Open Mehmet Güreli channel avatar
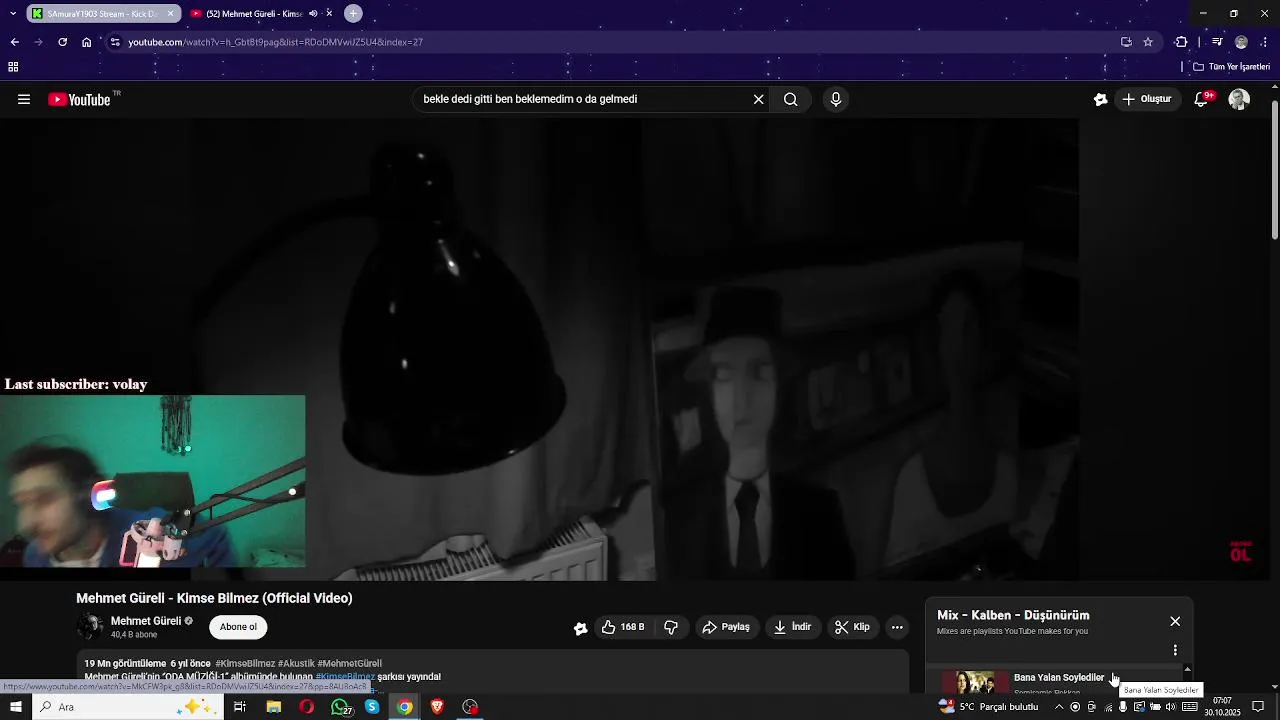Viewport: 1280px width, 720px height. pos(90,627)
